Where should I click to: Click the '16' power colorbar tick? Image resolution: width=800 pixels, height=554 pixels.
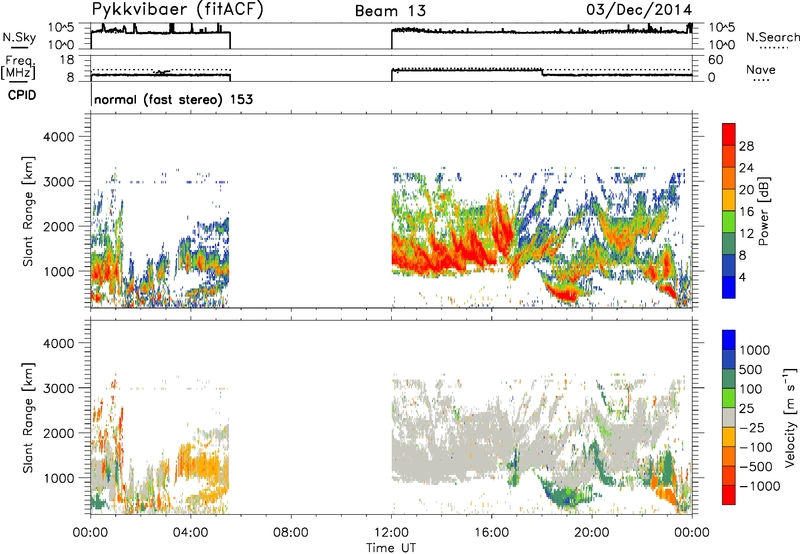[x=746, y=212]
